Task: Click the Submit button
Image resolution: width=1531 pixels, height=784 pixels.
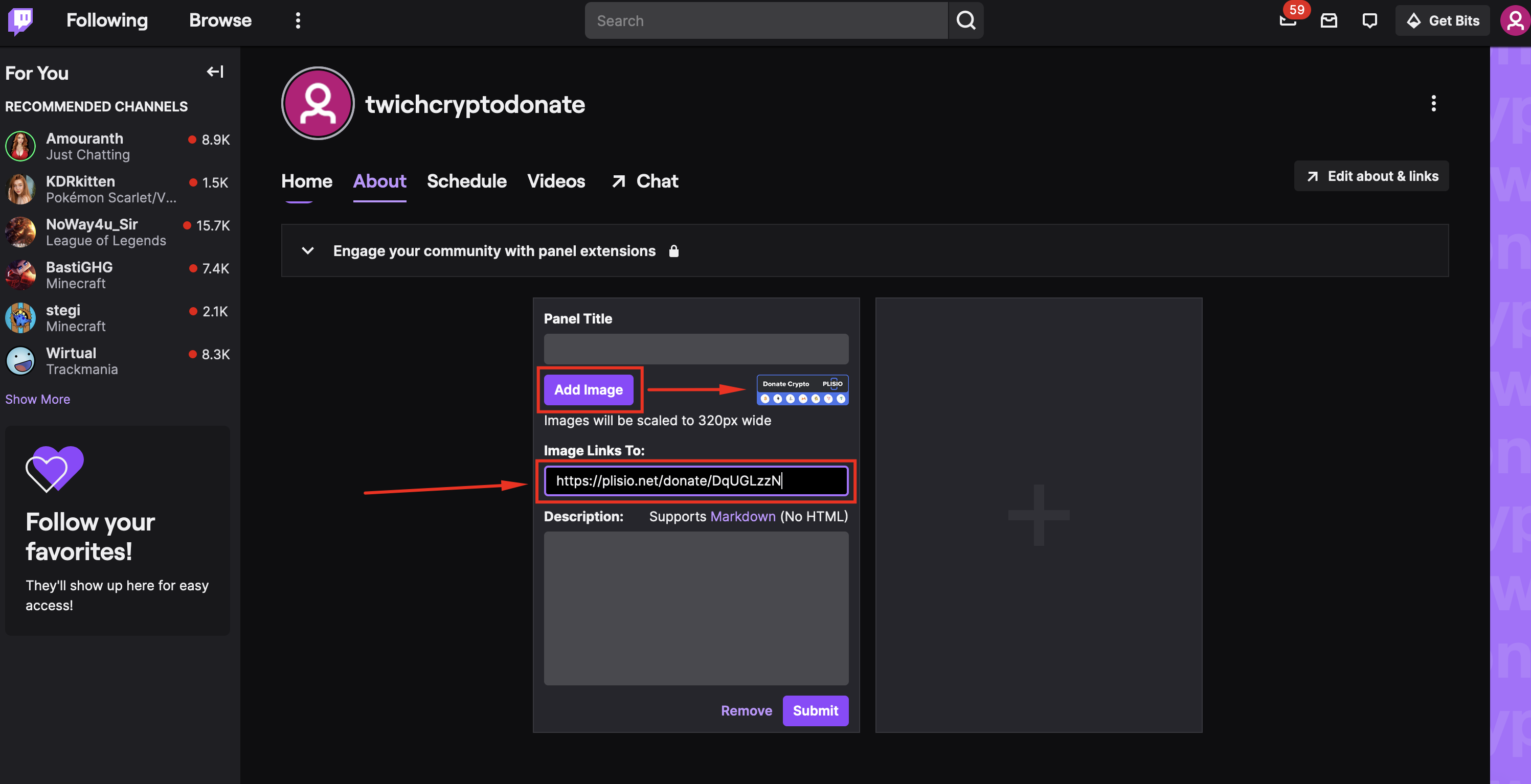Action: tap(815, 710)
